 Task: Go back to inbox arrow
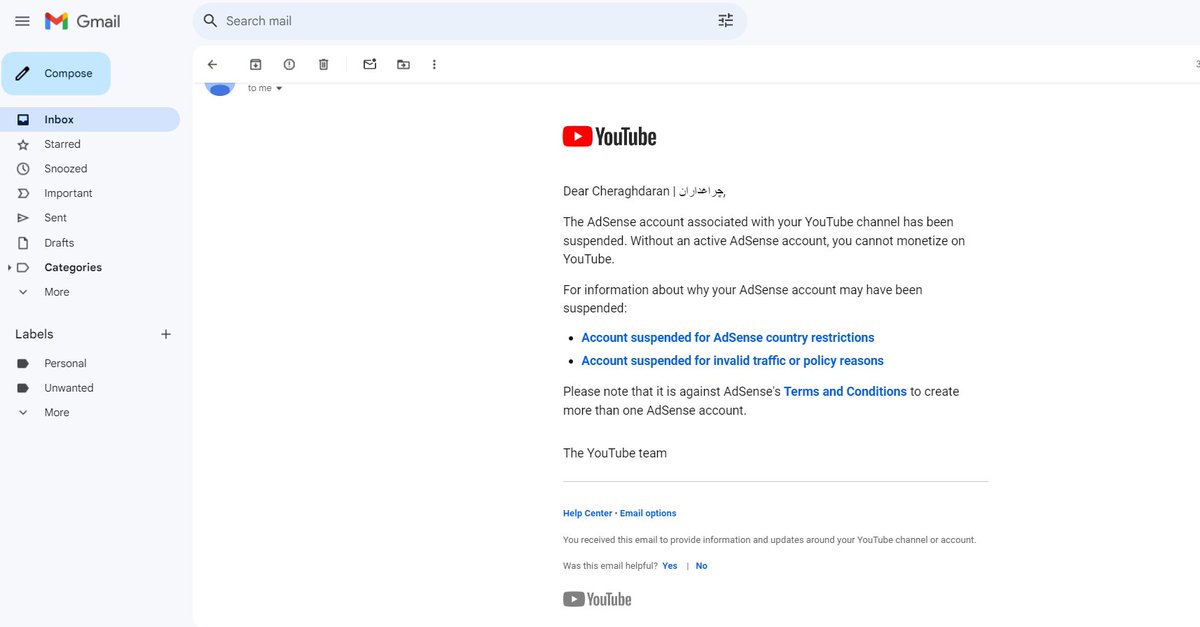tap(212, 64)
